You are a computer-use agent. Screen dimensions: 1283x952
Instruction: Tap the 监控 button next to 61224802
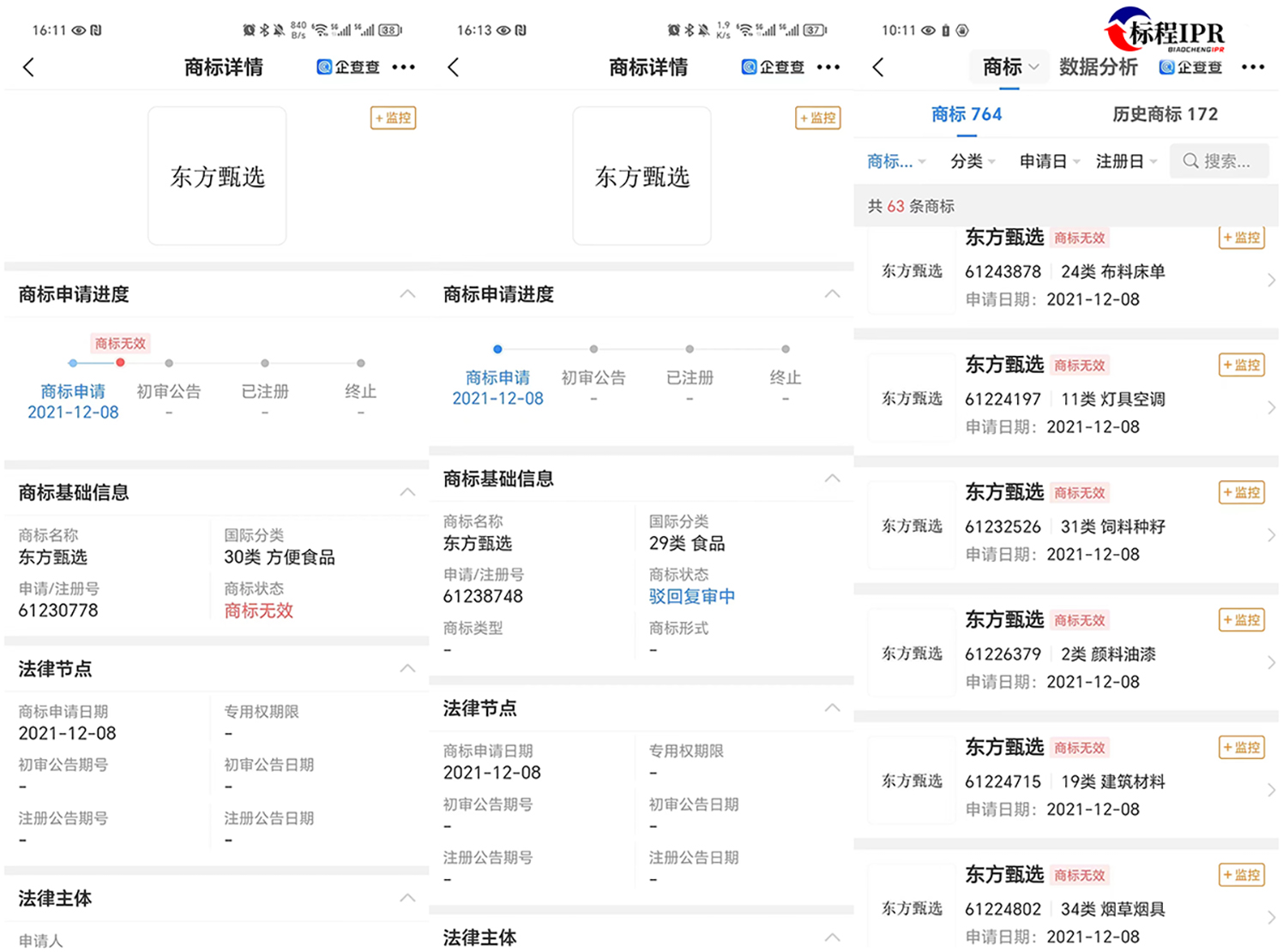1242,875
